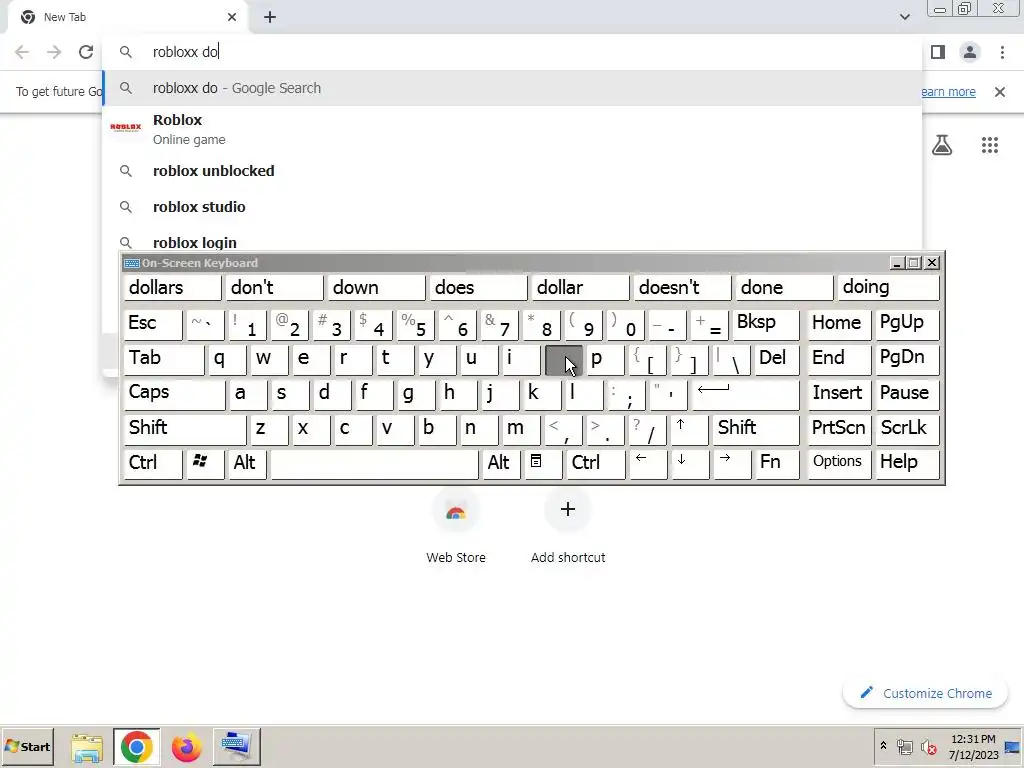Pick the 'roblox unblocked' suggestion
The width and height of the screenshot is (1024, 768).
512,171
